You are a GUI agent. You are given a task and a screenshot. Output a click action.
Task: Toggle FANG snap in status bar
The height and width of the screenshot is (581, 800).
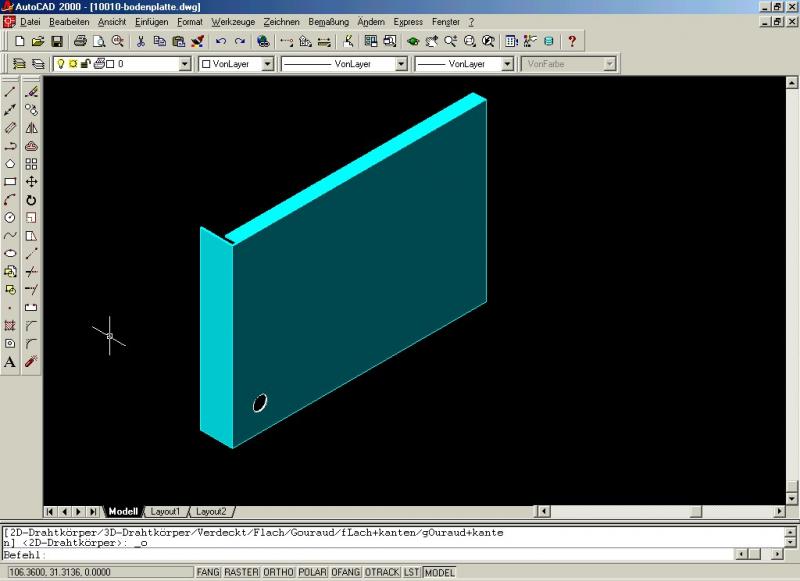[208, 572]
